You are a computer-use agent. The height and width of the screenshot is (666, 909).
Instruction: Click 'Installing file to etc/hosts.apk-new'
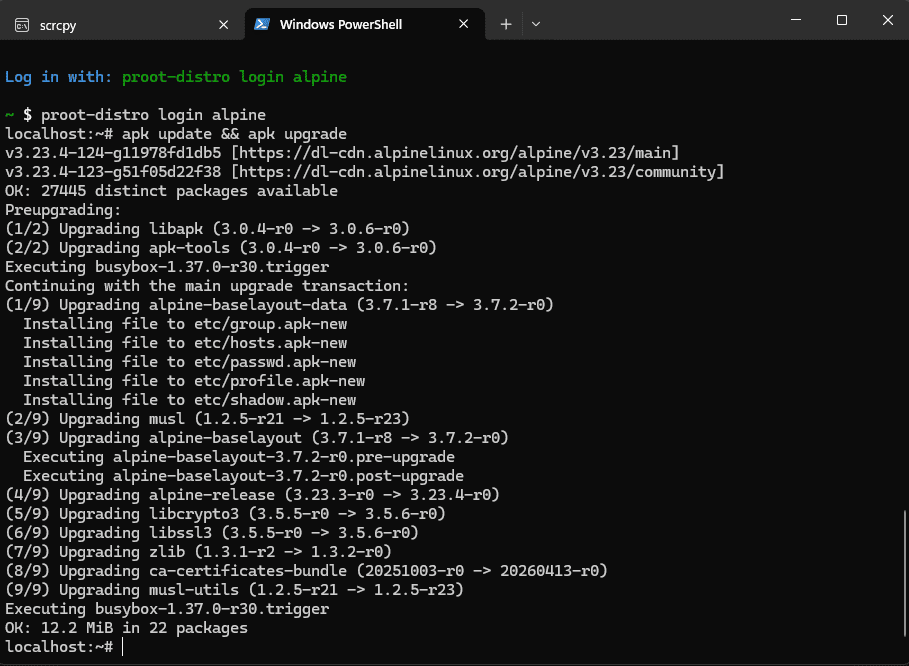185,343
